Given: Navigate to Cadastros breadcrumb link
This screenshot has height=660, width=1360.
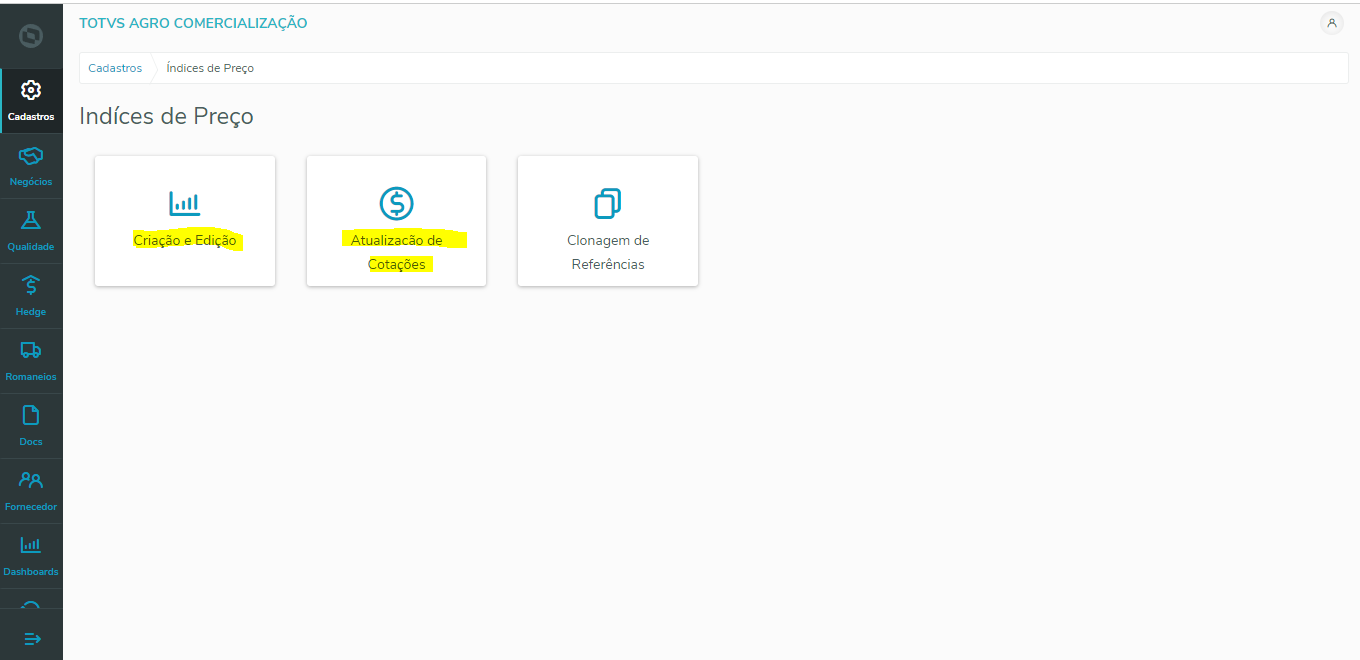Looking at the screenshot, I should (115, 68).
